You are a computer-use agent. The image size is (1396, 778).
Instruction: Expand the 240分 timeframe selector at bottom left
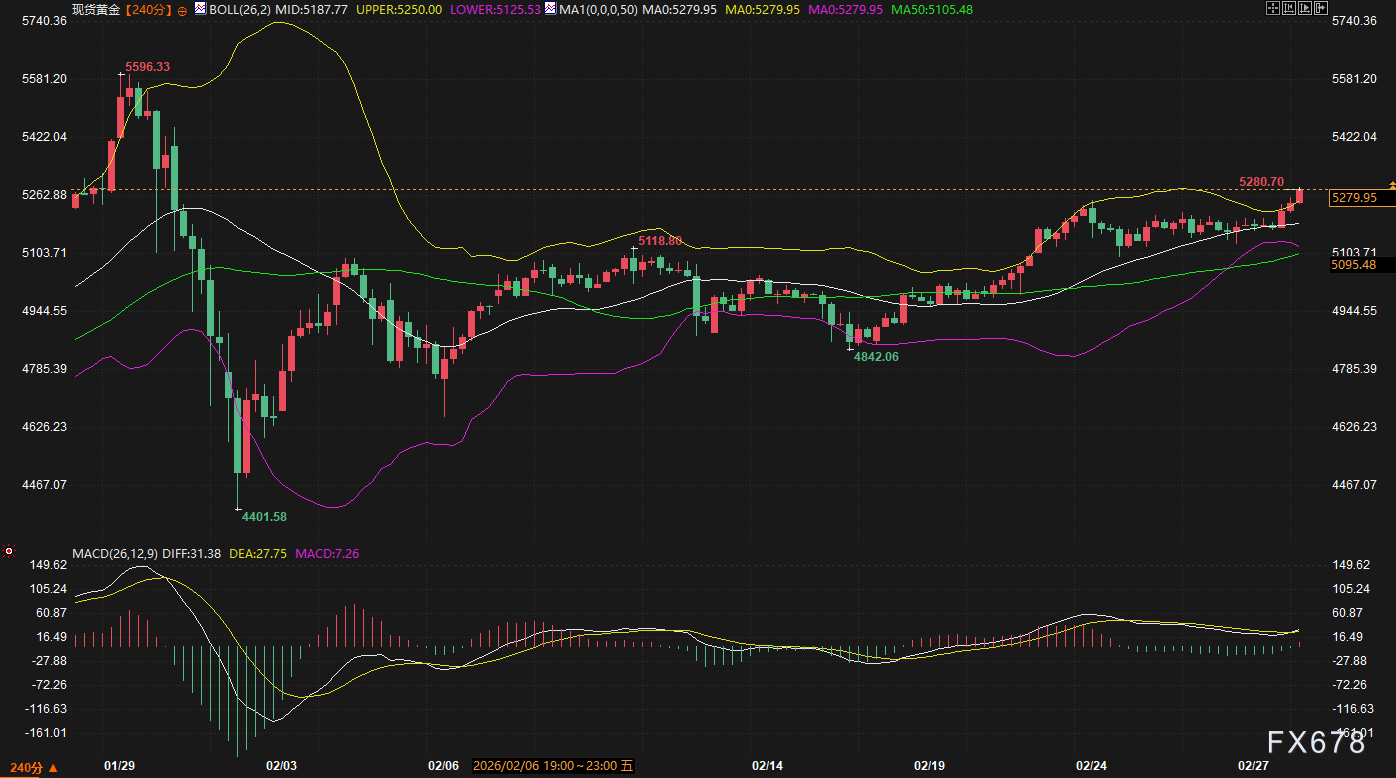click(x=27, y=767)
